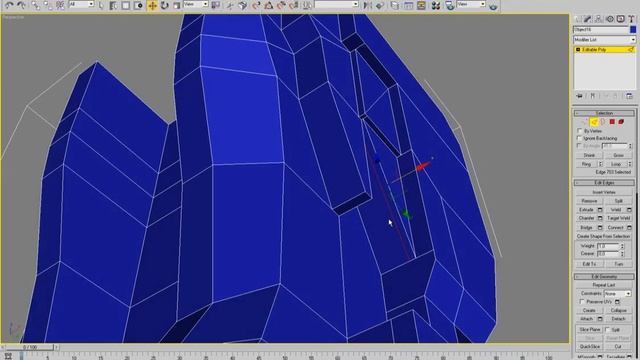Activate the Select and Rotate tool
This screenshot has height=360, width=640.
click(164, 5)
